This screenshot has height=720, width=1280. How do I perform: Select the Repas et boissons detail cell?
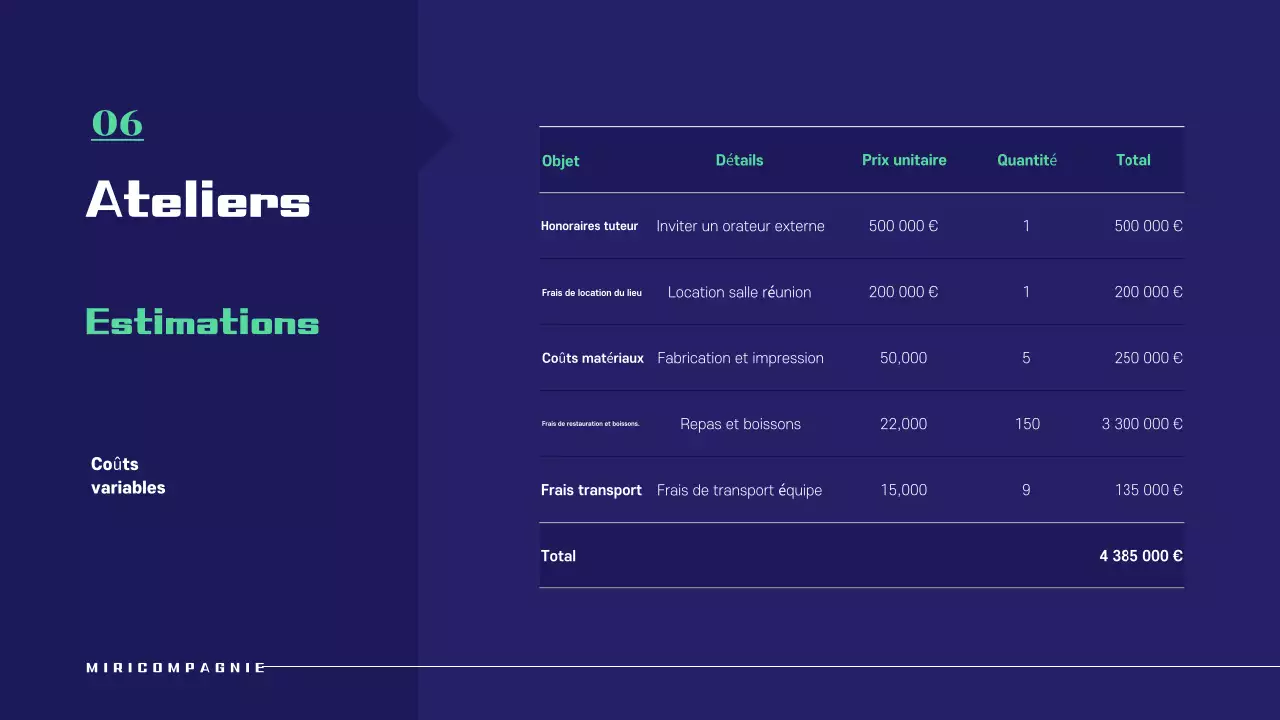[x=740, y=424]
